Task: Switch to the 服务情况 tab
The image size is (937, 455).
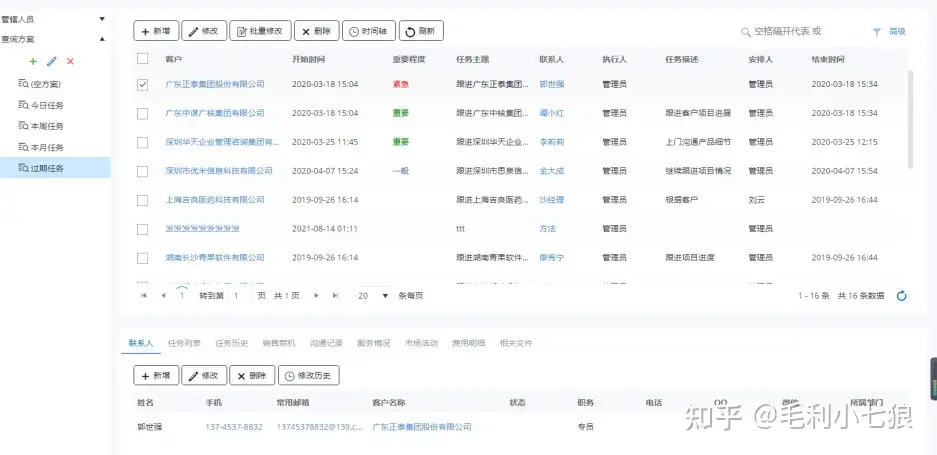Action: 373,343
